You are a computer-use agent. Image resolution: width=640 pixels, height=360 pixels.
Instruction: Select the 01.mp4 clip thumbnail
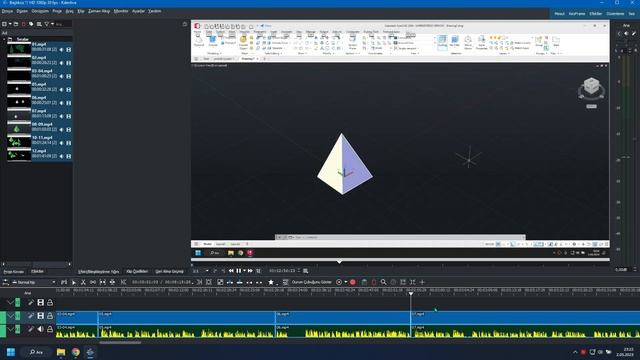pyautogui.click(x=19, y=49)
